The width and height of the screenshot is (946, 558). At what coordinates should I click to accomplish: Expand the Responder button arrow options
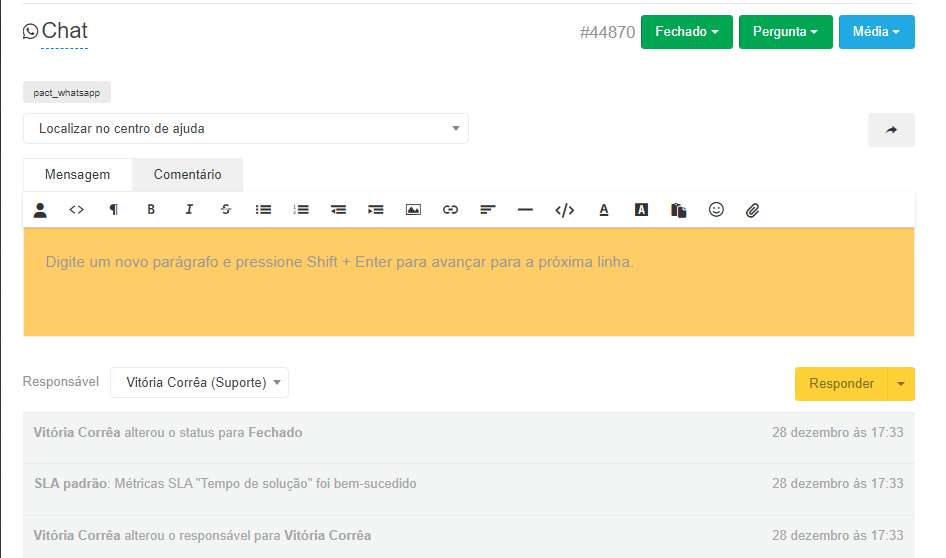[x=901, y=384]
